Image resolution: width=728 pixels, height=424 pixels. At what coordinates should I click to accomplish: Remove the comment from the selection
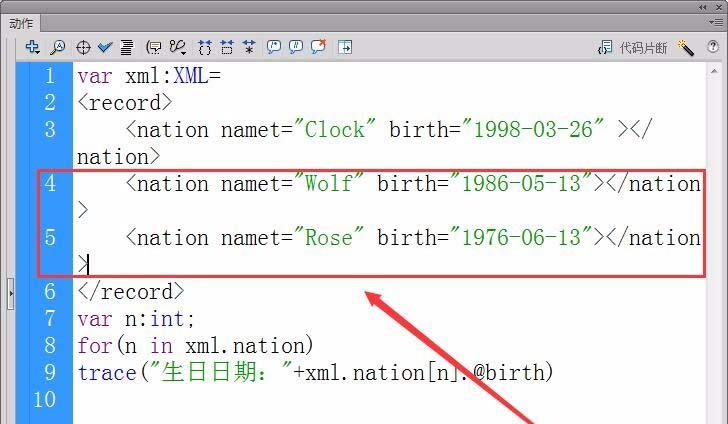pos(318,46)
